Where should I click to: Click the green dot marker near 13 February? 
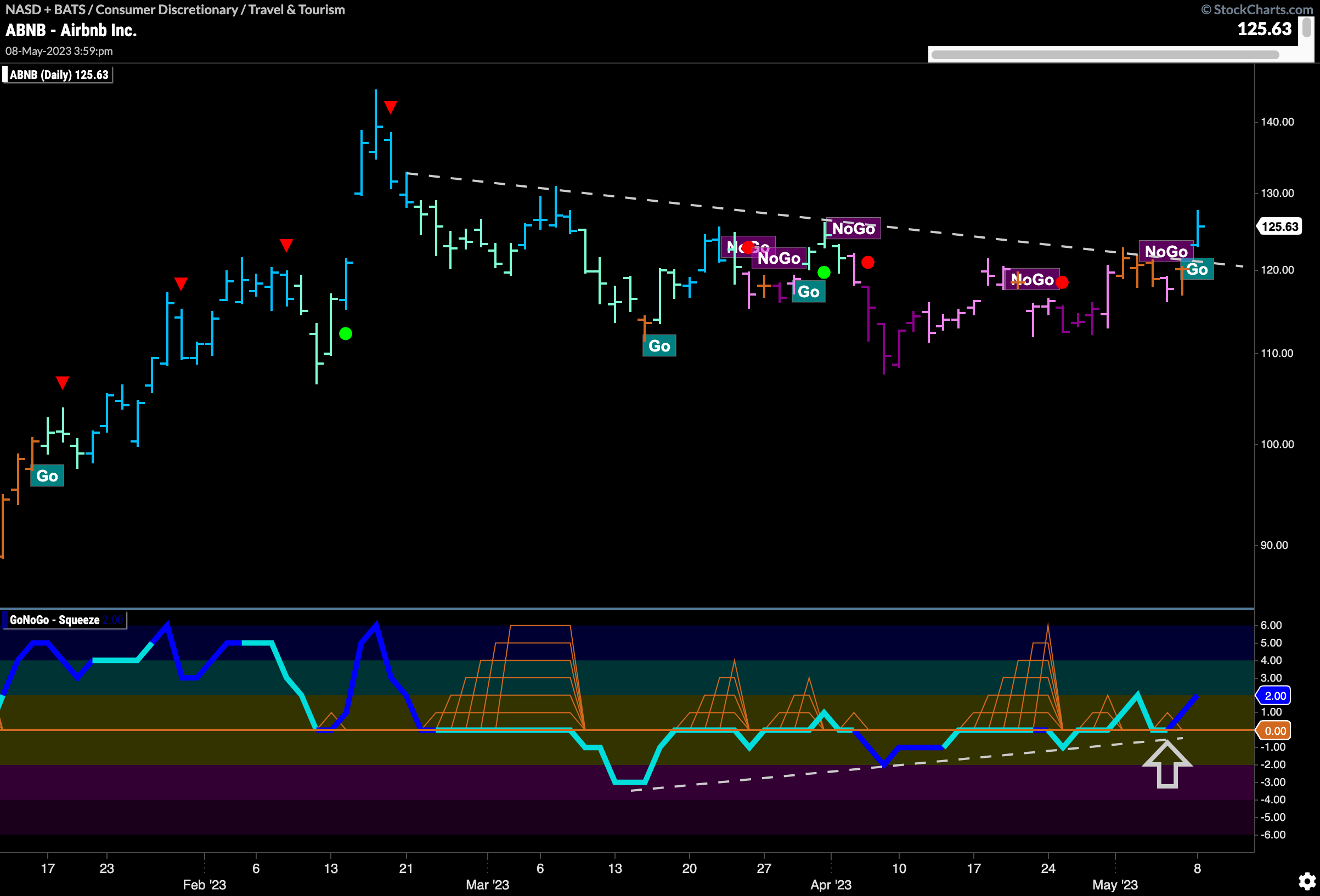click(x=345, y=334)
